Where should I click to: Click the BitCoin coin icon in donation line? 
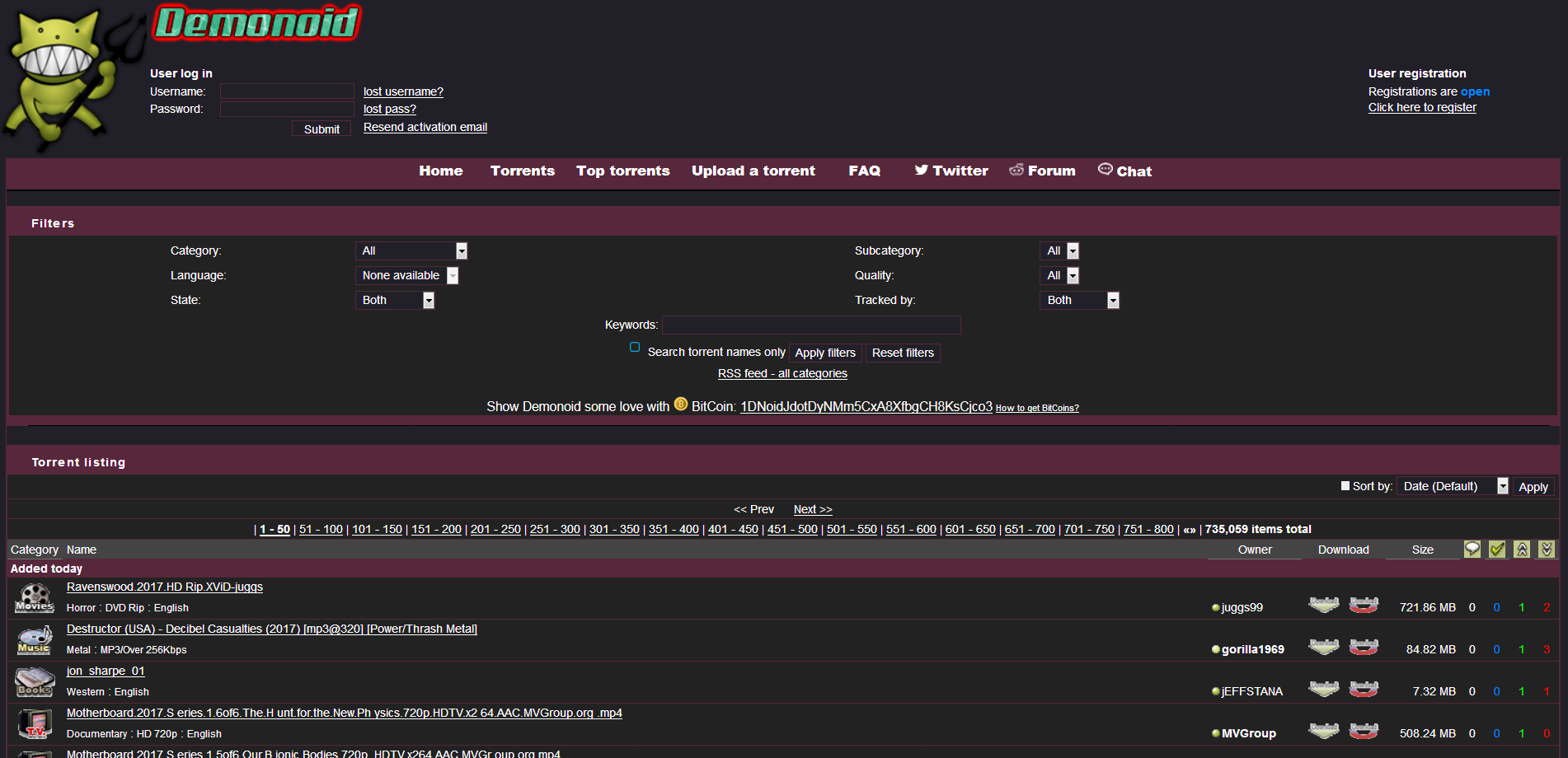click(x=680, y=405)
